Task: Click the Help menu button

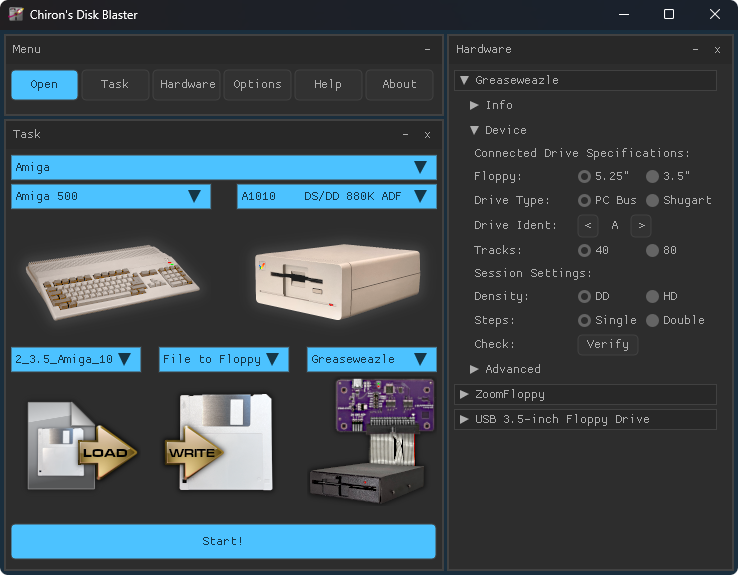Action: (x=328, y=85)
